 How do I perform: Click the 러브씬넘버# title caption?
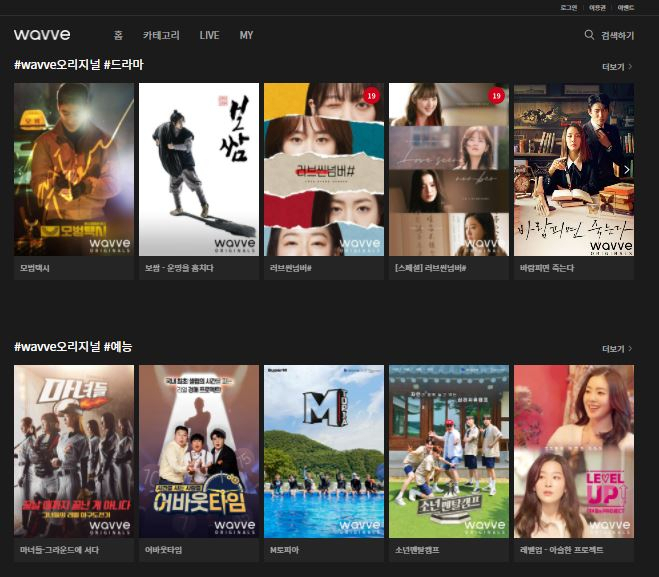(290, 268)
